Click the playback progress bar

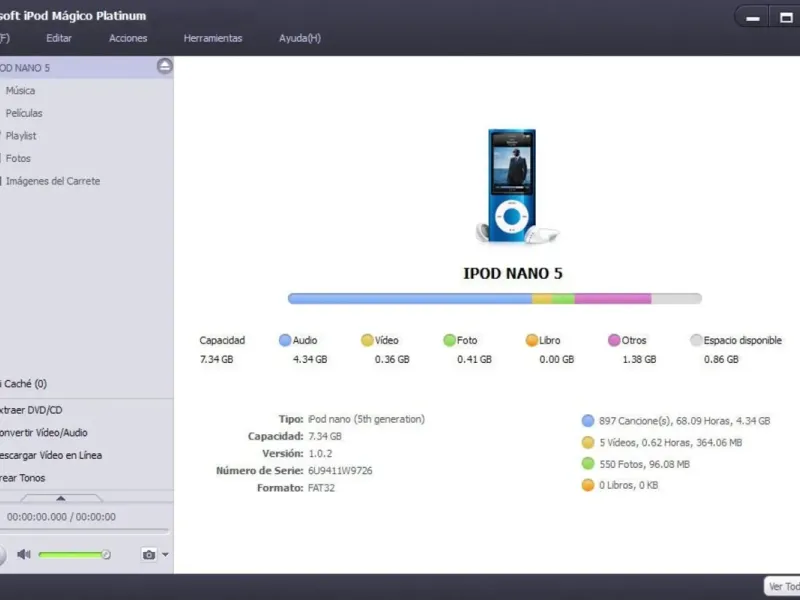pos(84,531)
